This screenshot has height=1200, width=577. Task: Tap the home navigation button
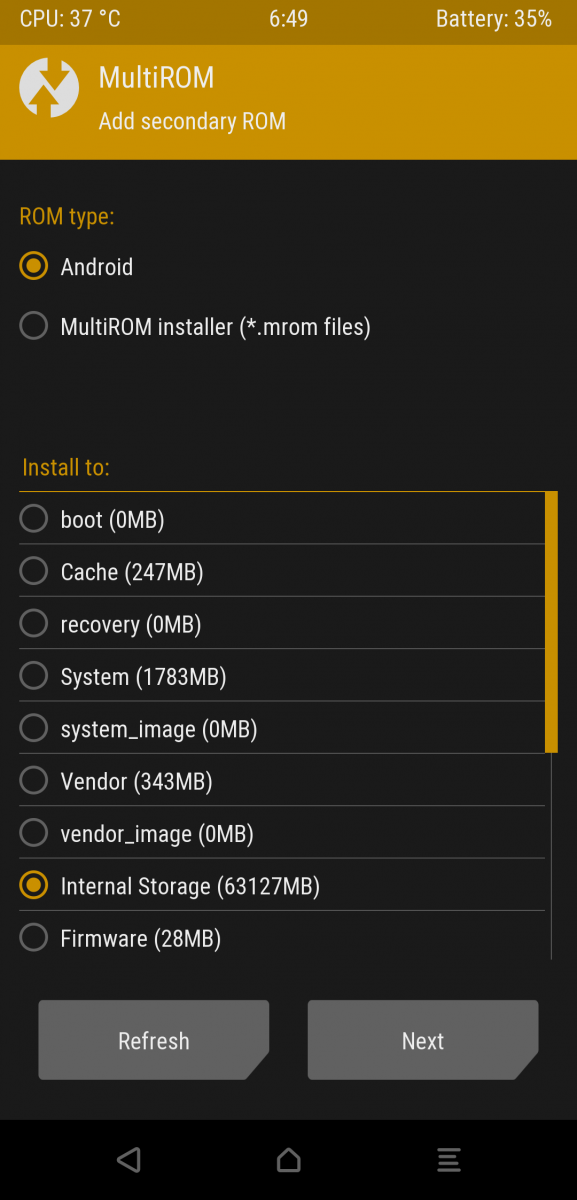(x=288, y=1160)
